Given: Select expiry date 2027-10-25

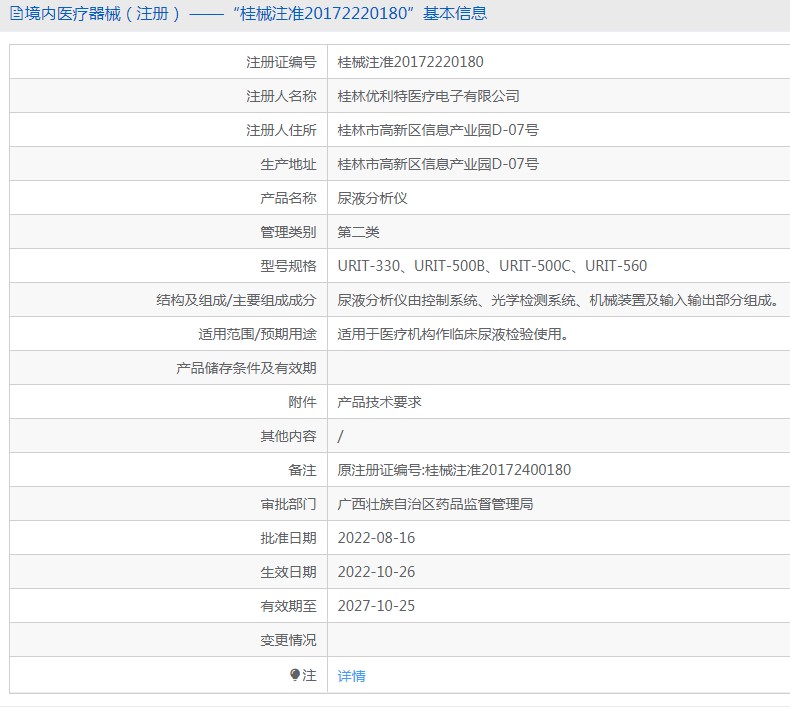Looking at the screenshot, I should (x=376, y=606).
